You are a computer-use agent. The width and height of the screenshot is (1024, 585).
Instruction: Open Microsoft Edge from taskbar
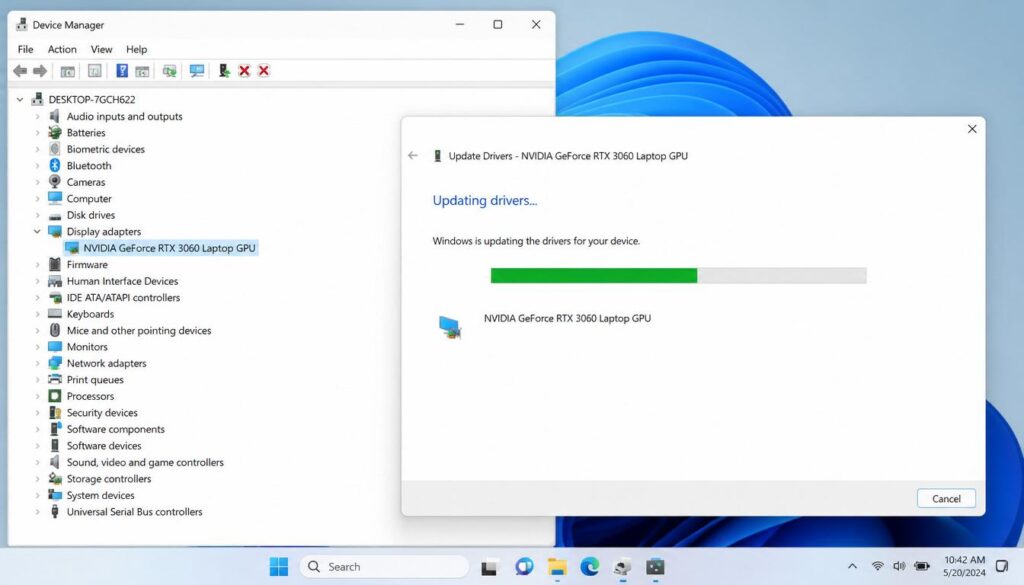590,567
